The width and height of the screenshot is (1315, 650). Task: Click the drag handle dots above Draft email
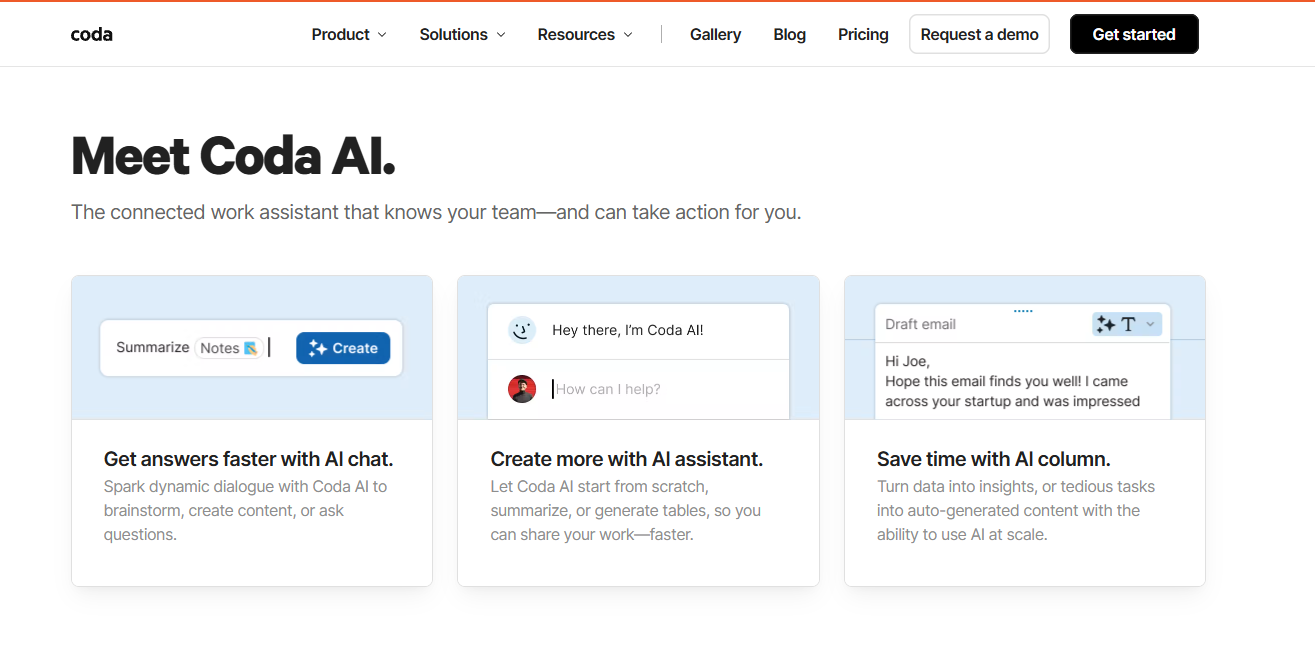coord(1023,311)
